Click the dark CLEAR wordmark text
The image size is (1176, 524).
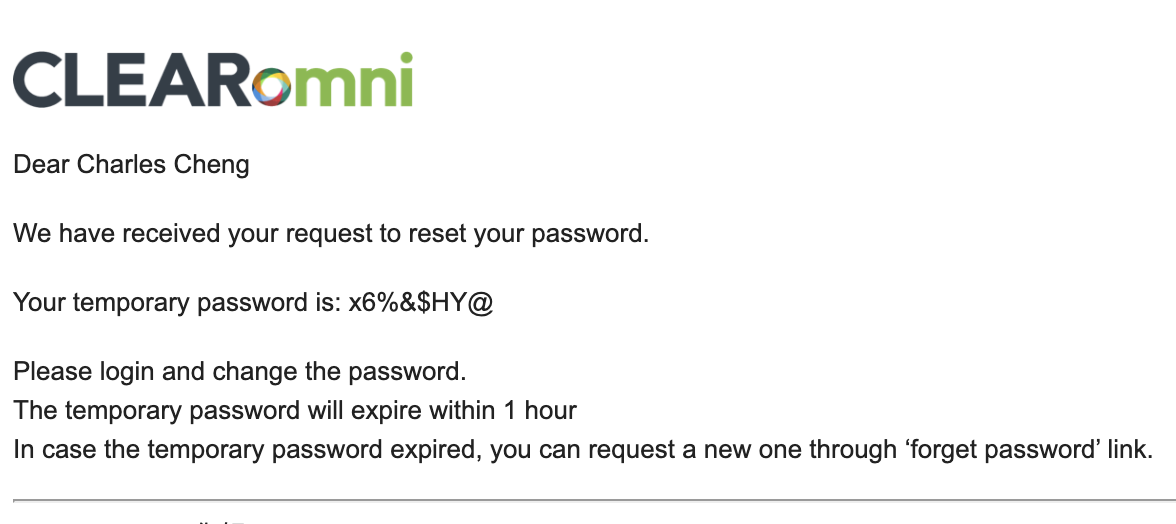click(132, 79)
